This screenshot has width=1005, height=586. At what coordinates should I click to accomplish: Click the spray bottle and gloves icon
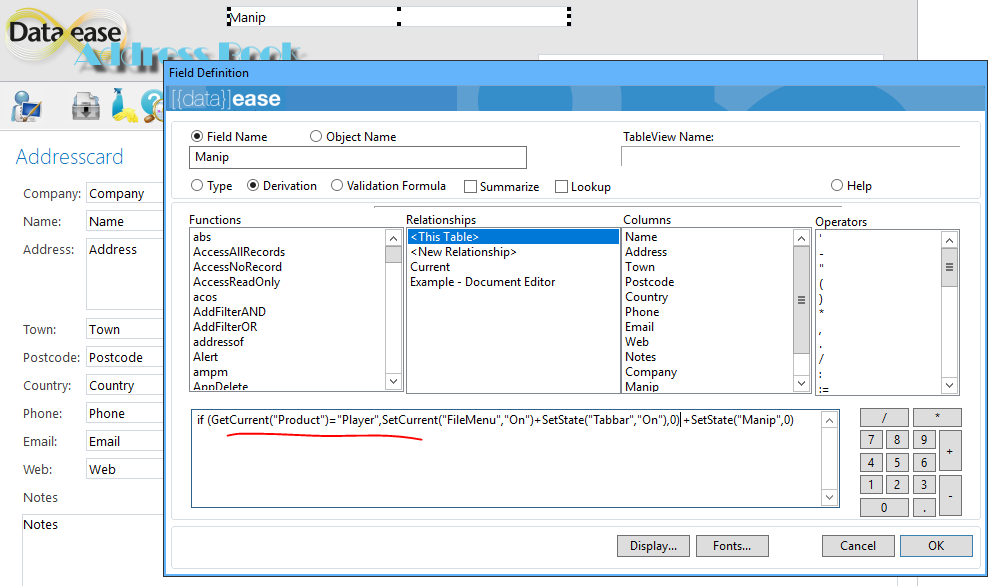pyautogui.click(x=124, y=105)
